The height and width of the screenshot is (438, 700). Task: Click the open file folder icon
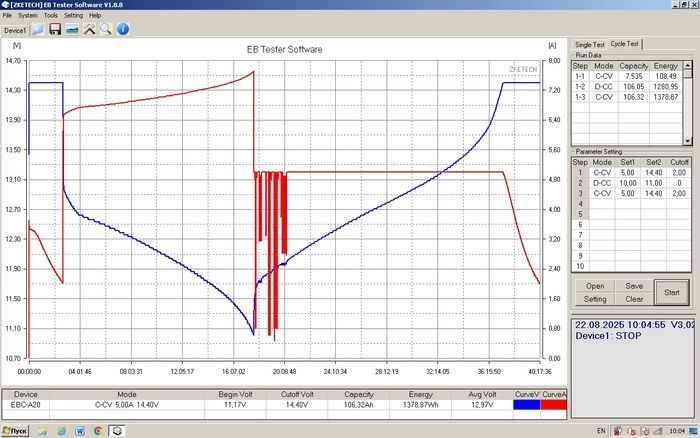38,30
